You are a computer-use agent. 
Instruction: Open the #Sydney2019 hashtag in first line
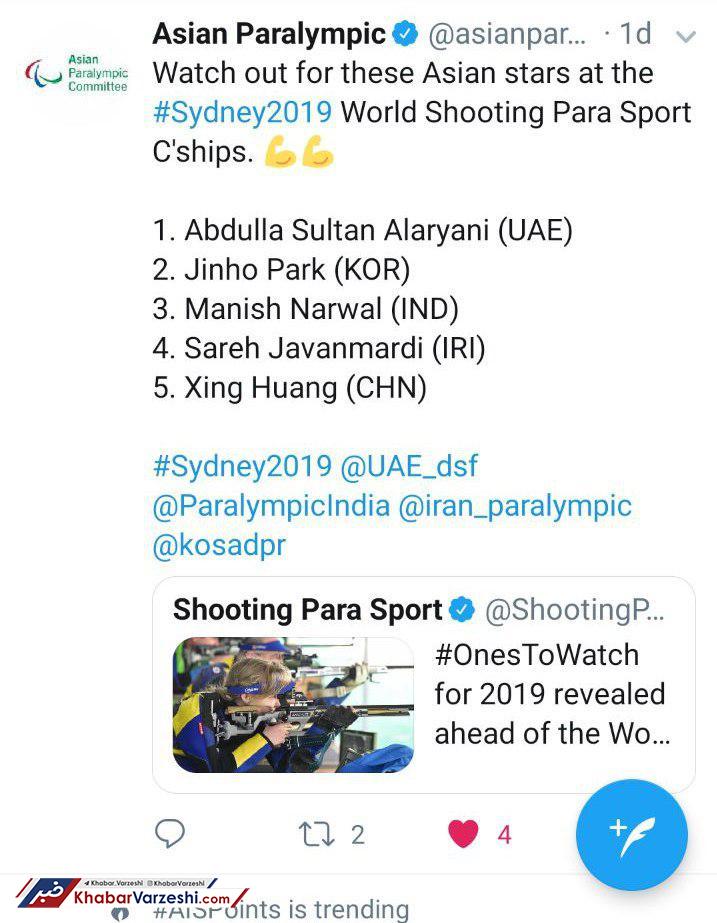point(242,112)
